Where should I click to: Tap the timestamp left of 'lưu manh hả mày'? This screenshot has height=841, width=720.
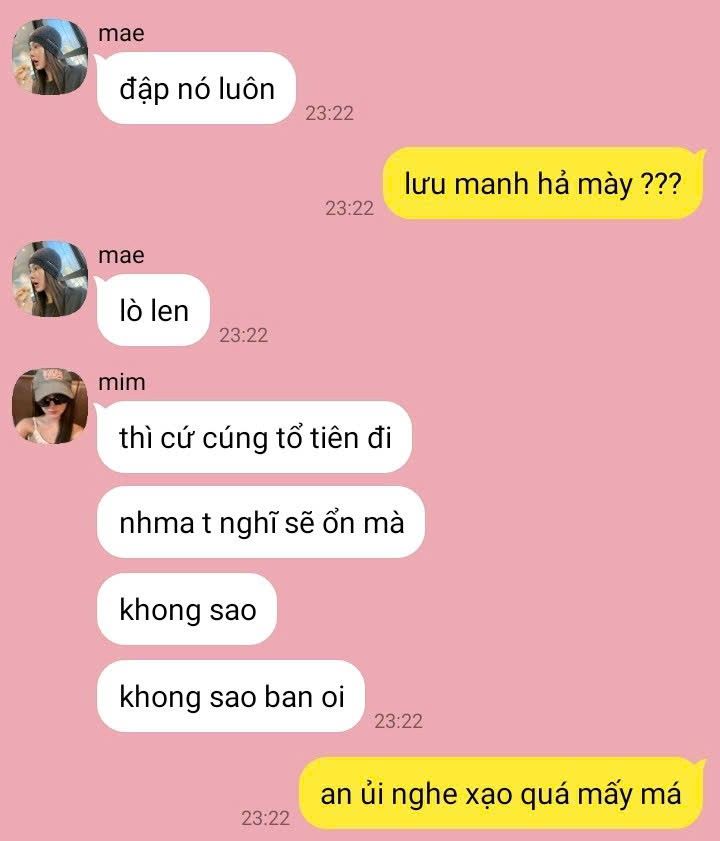click(349, 208)
